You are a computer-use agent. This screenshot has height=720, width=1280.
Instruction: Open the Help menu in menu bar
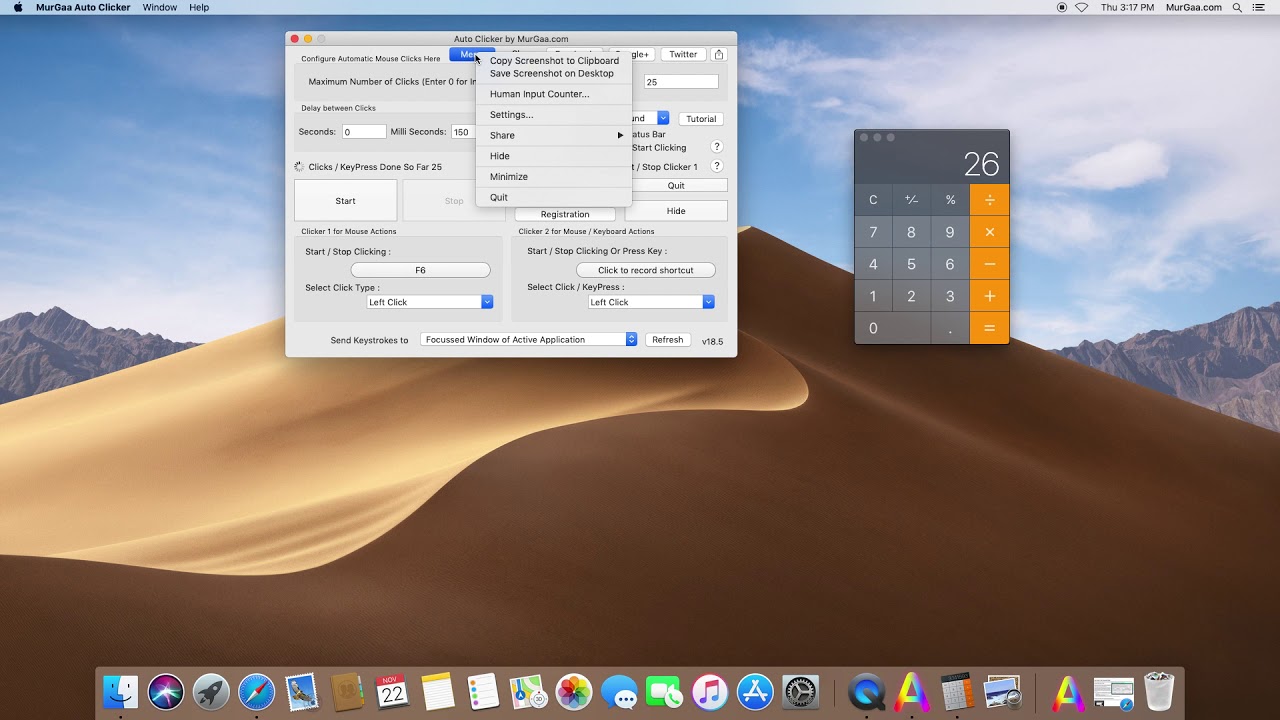click(x=199, y=7)
